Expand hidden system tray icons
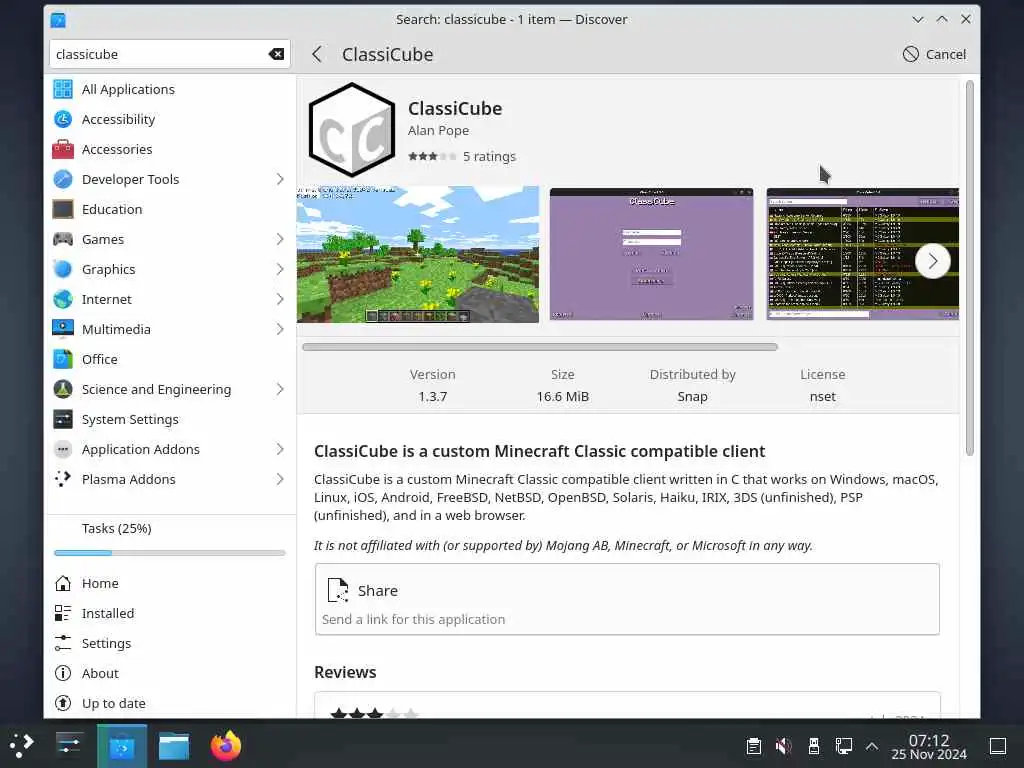Viewport: 1024px width, 768px height. click(x=872, y=745)
